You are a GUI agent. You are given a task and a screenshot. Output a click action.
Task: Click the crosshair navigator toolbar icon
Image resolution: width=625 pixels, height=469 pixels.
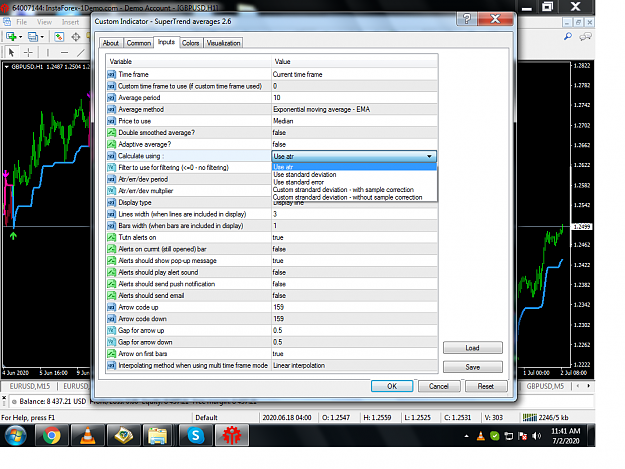76,37
